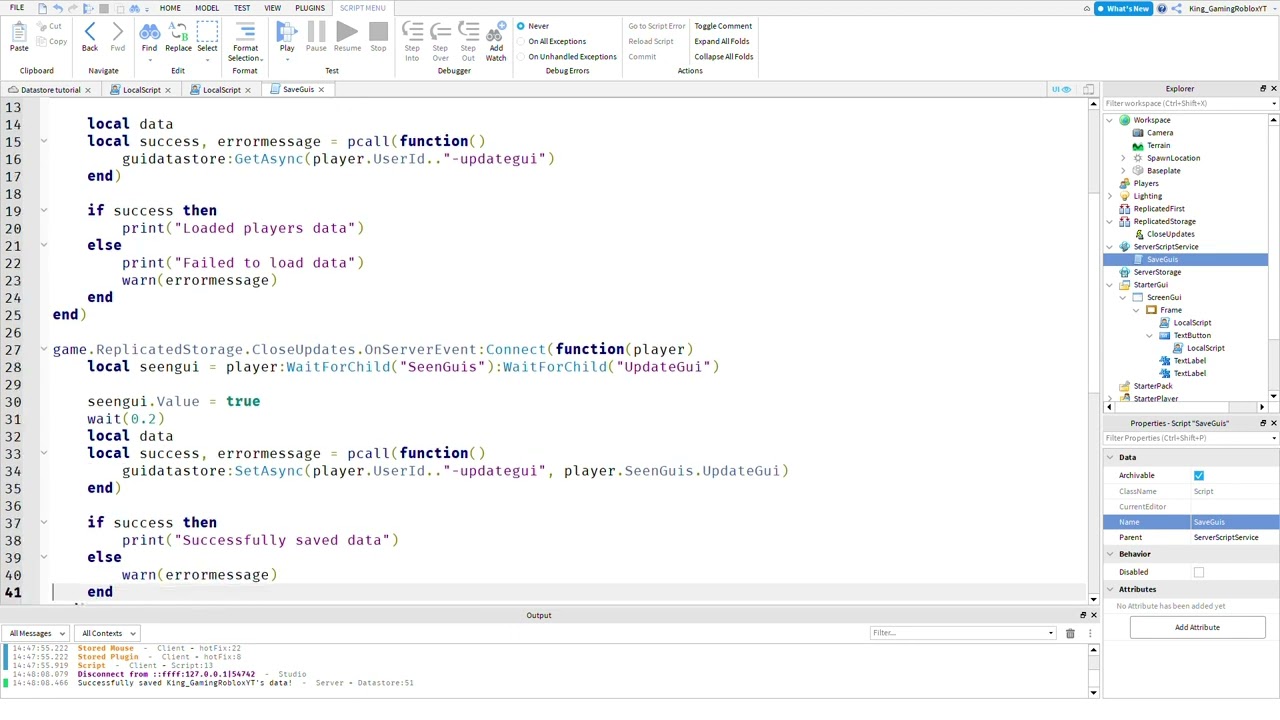Open What's New panel
The width and height of the screenshot is (1280, 720).
click(x=1122, y=9)
